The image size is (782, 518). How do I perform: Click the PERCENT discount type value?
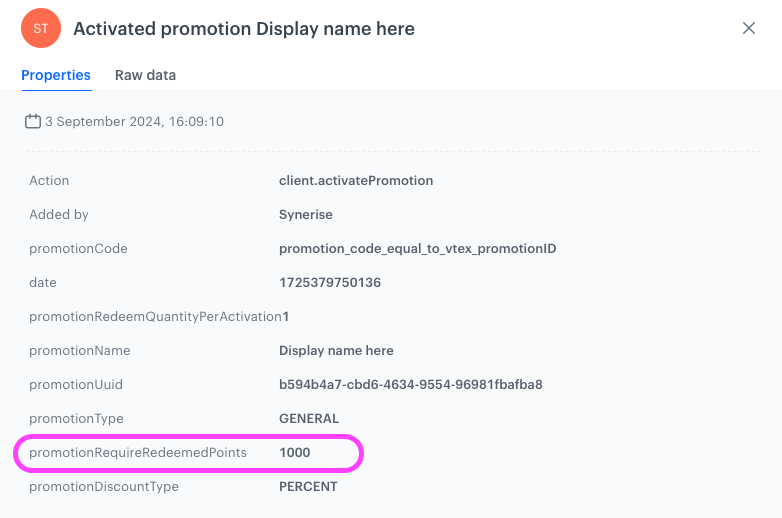tap(308, 487)
